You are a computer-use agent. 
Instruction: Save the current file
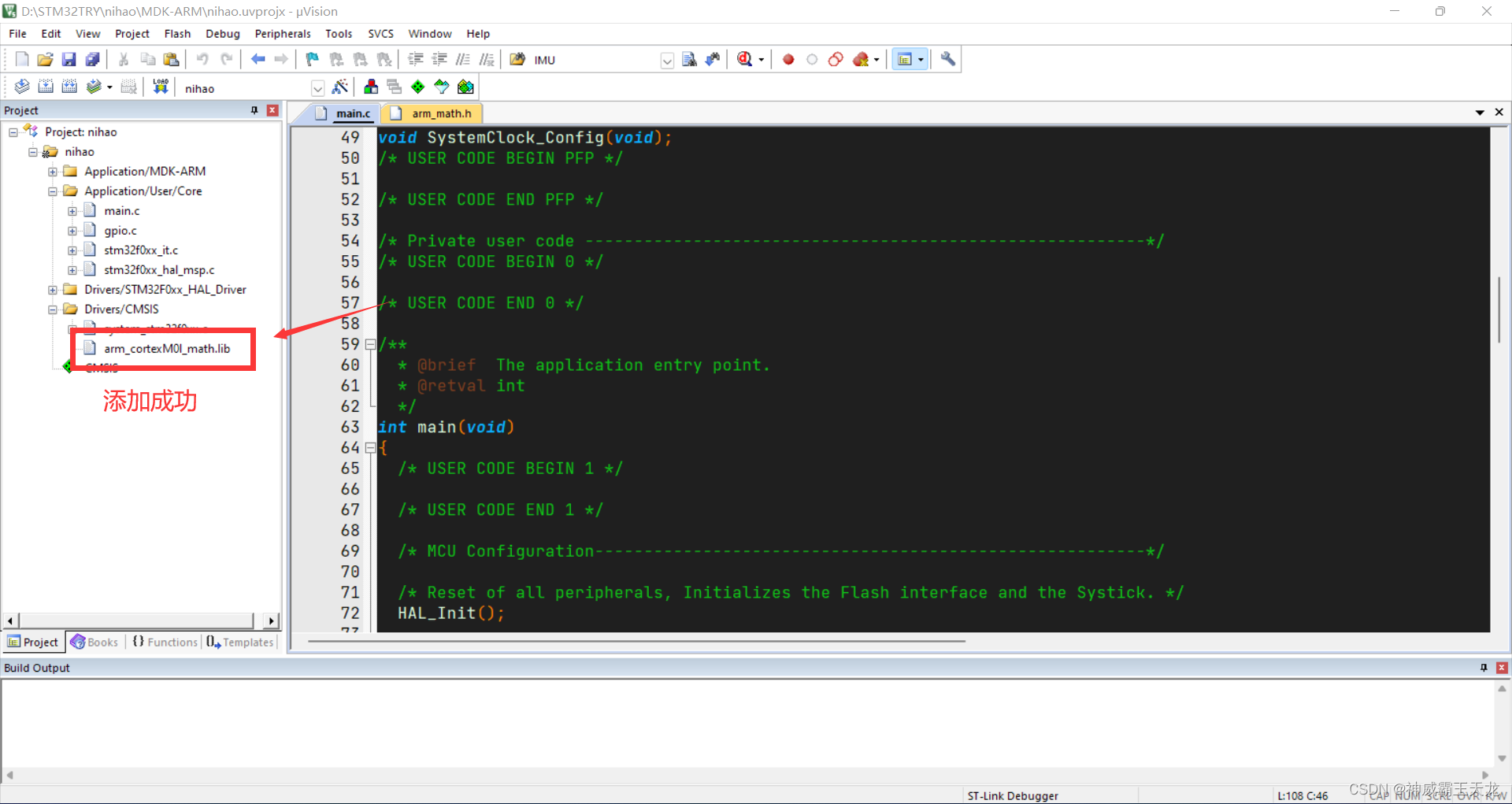(x=69, y=59)
